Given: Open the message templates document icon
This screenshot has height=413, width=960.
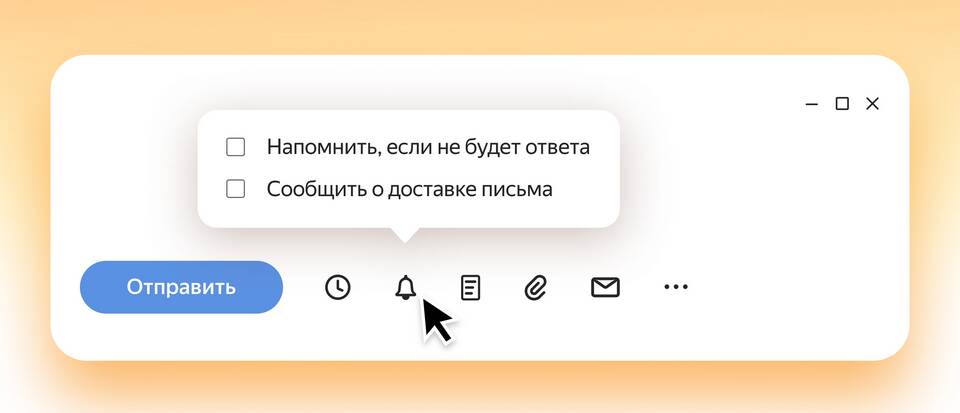Looking at the screenshot, I should coord(470,288).
